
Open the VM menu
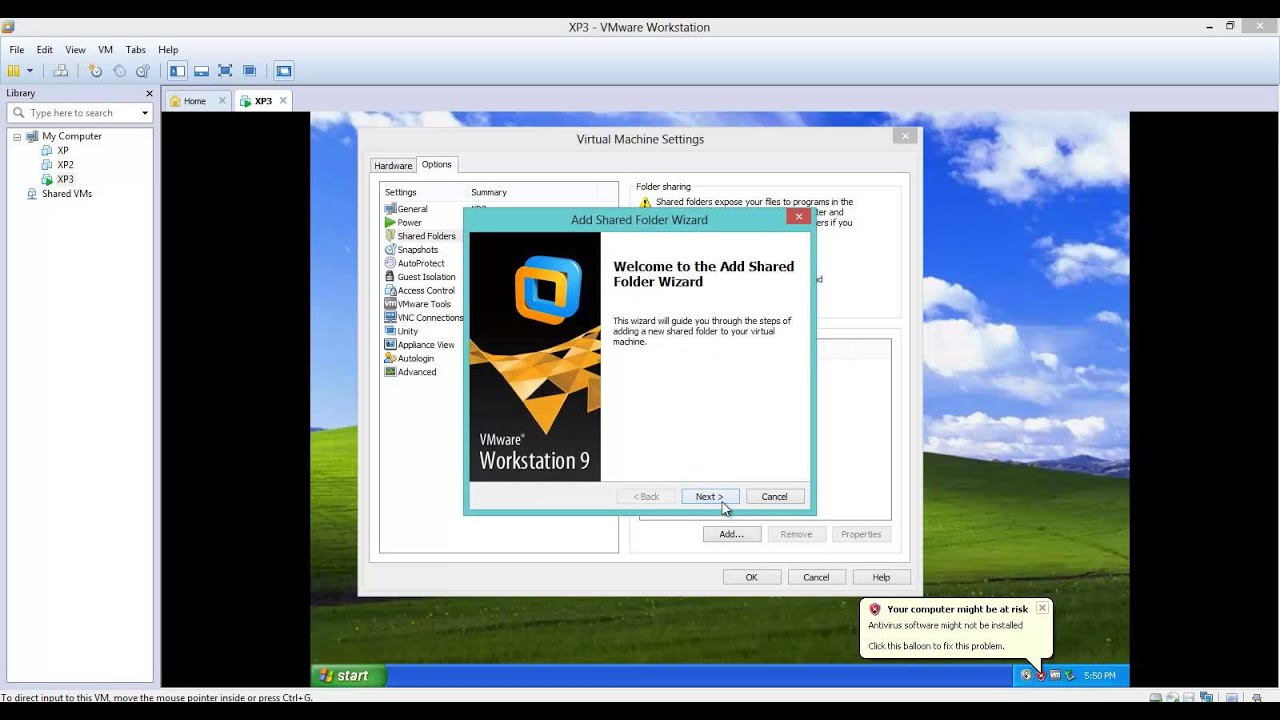click(x=105, y=50)
